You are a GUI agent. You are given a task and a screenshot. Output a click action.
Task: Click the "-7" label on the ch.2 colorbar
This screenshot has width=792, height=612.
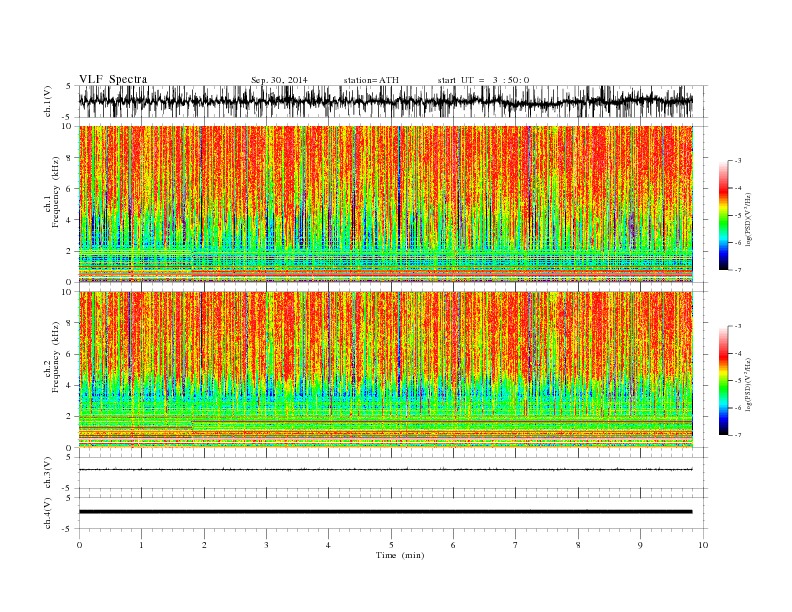tap(738, 435)
